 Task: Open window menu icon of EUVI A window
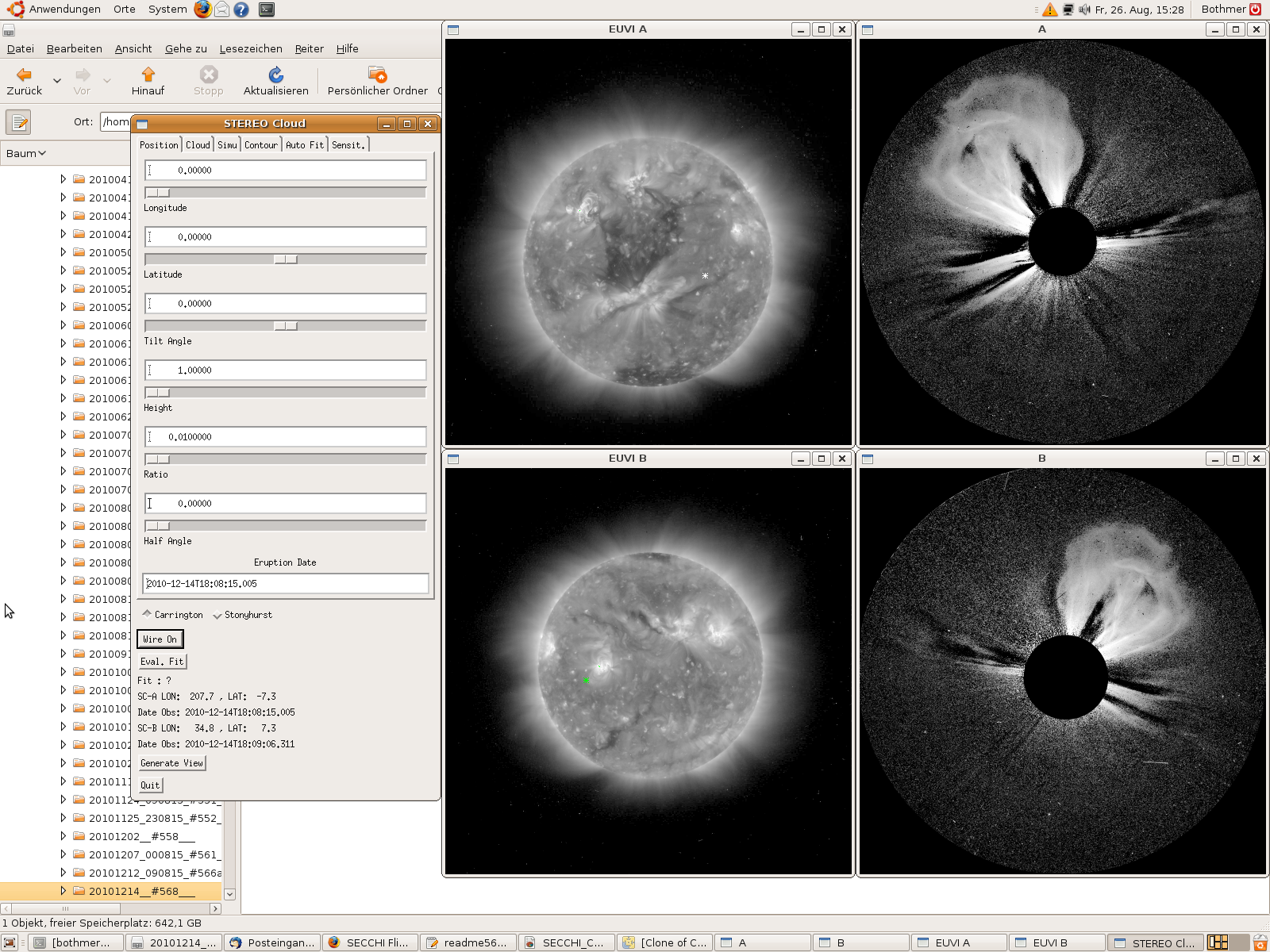pyautogui.click(x=453, y=29)
